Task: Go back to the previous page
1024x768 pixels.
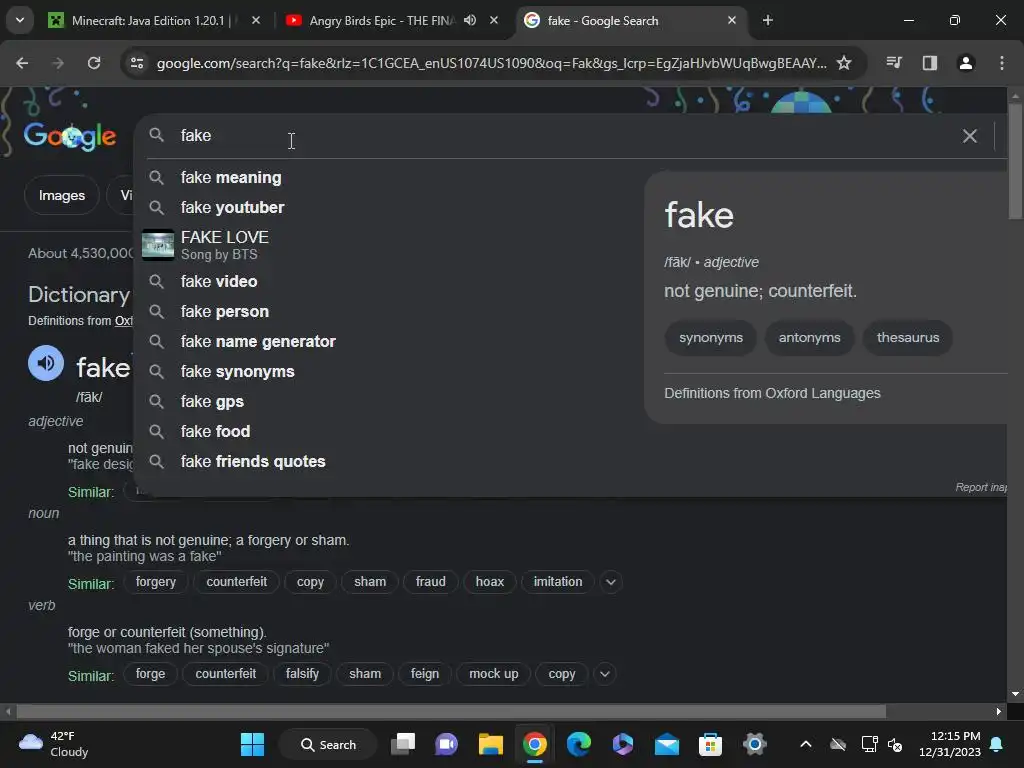Action: [x=22, y=63]
